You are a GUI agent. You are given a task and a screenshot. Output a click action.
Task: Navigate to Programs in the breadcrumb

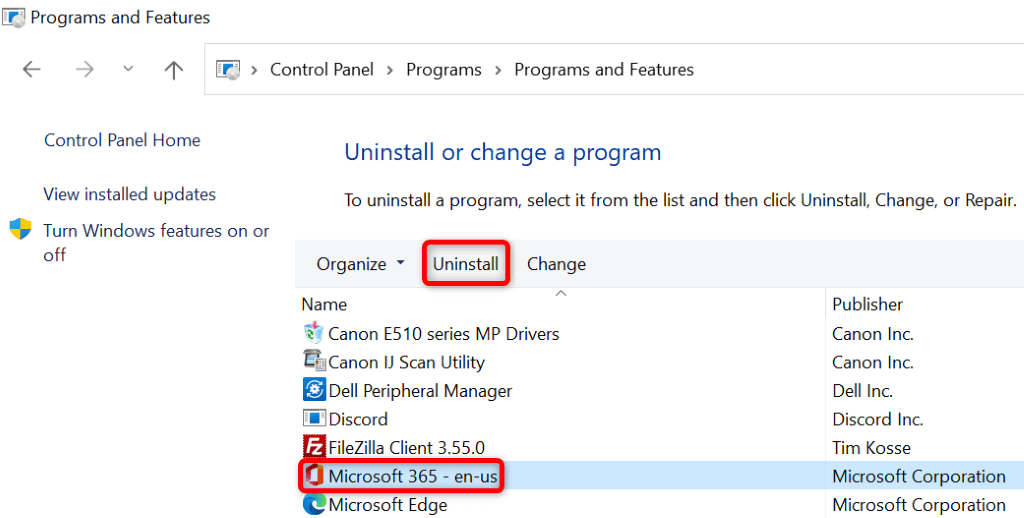pyautogui.click(x=444, y=70)
